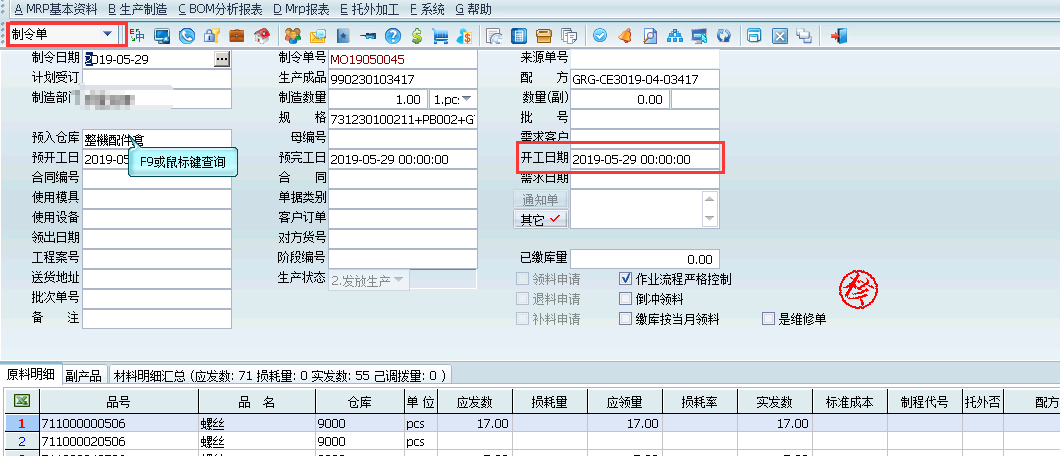Click the calculator toolbar icon
This screenshot has height=456, width=1060.
point(519,35)
